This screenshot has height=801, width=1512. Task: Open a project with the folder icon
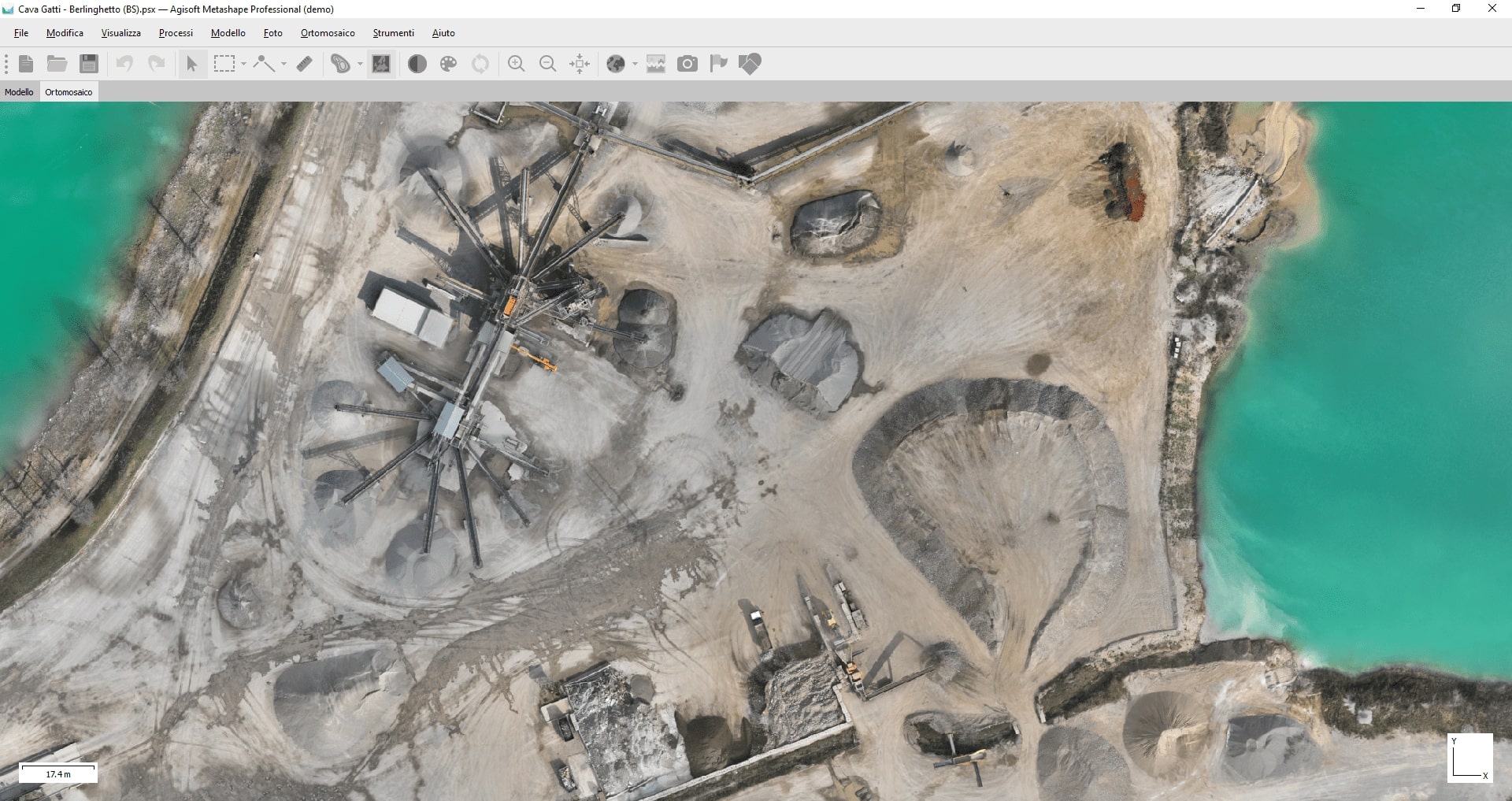click(x=57, y=64)
